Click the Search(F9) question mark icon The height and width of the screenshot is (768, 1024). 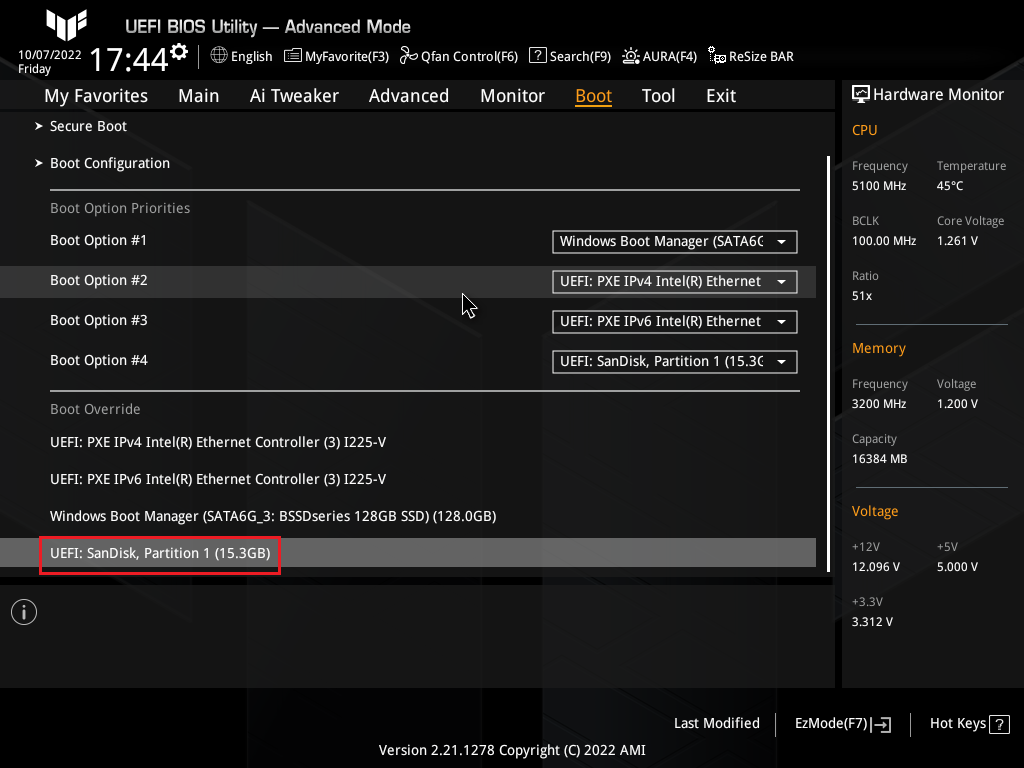537,56
